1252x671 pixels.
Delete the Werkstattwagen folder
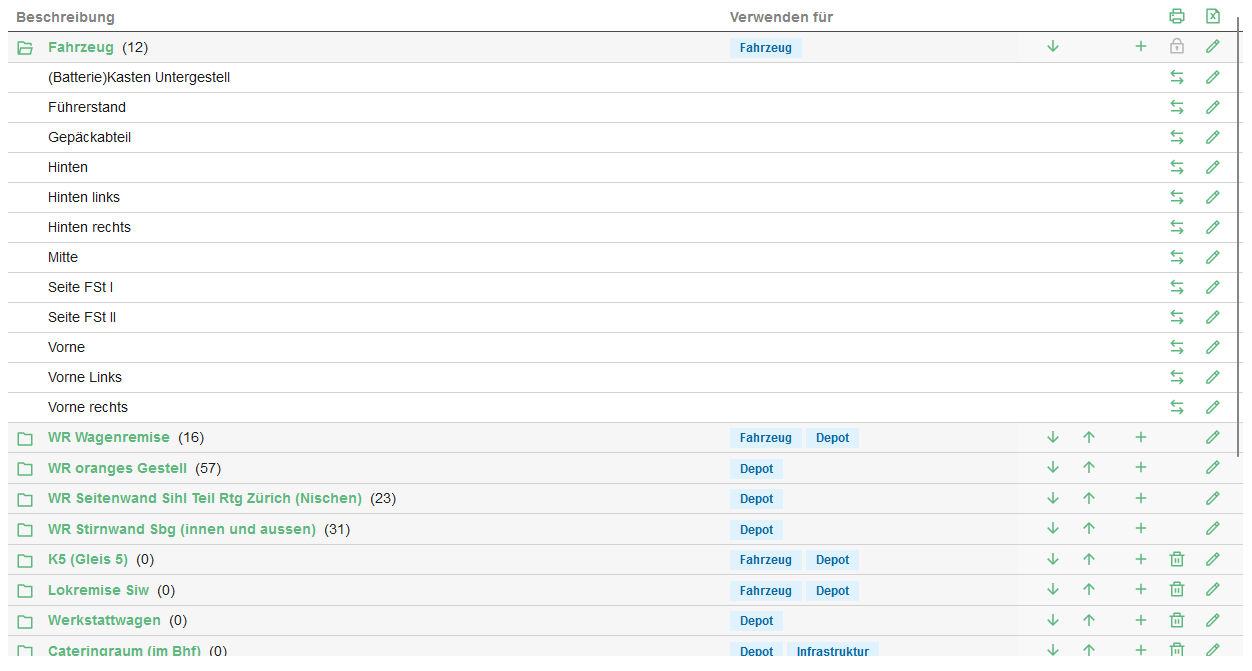coord(1177,621)
